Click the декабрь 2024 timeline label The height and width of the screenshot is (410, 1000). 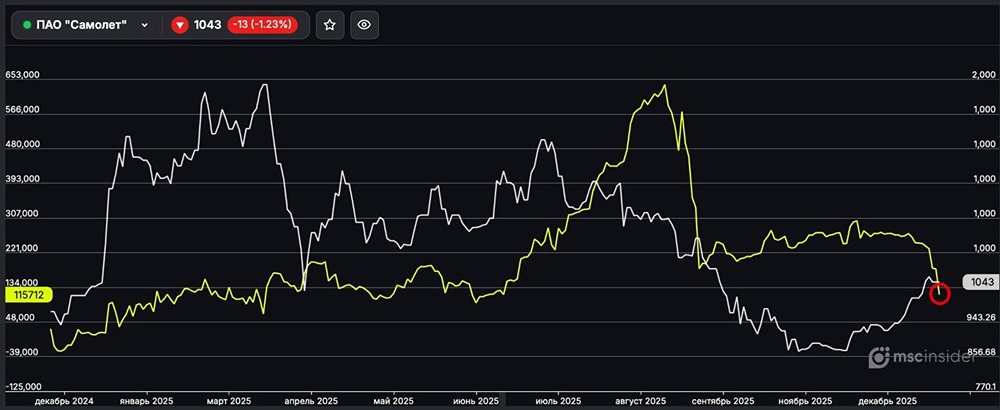tap(63, 400)
